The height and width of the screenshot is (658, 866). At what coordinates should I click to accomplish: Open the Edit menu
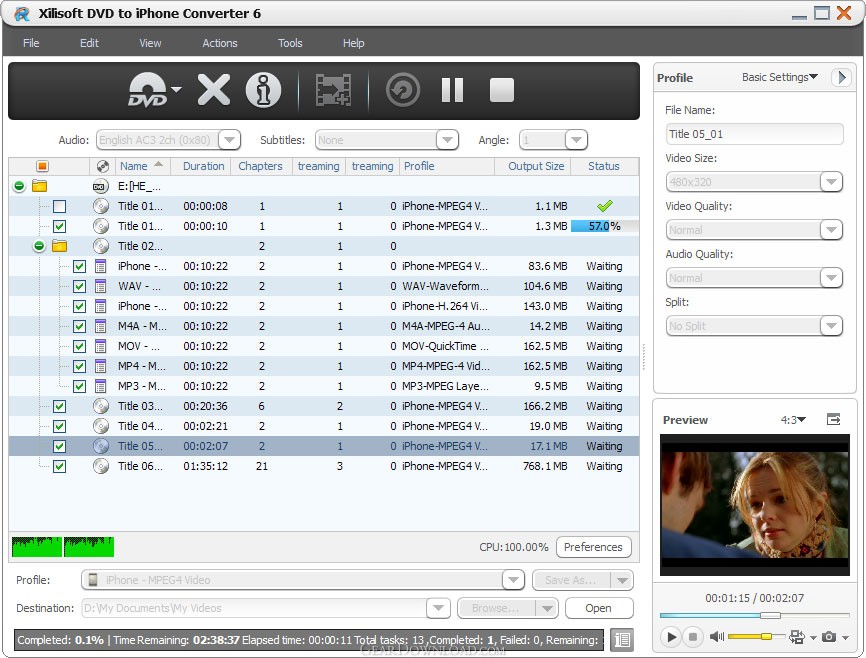[89, 43]
